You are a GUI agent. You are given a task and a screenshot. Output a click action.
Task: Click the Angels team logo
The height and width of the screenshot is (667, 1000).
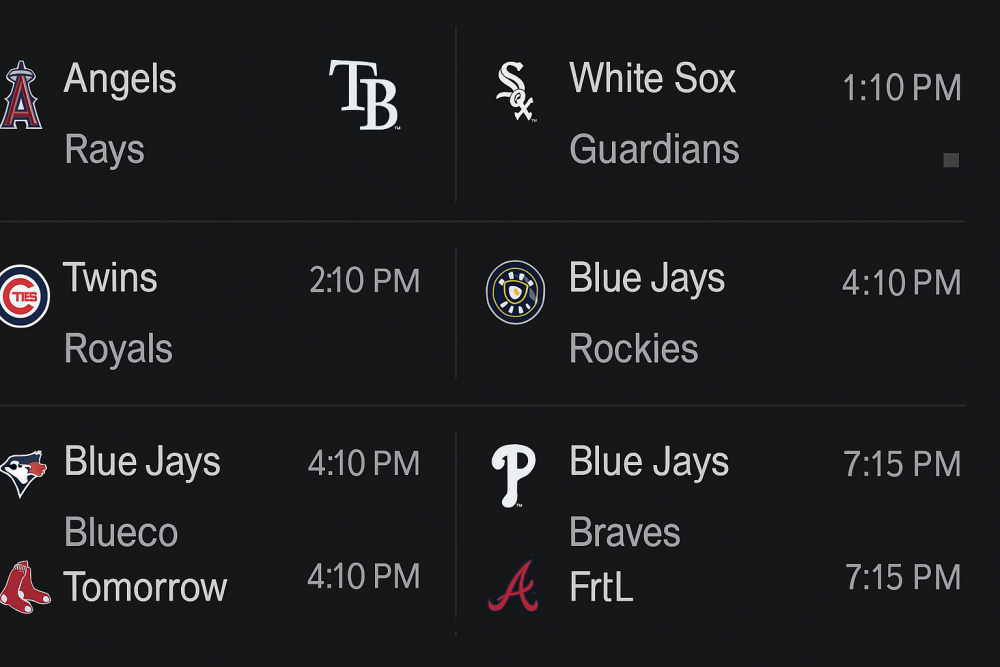click(20, 95)
